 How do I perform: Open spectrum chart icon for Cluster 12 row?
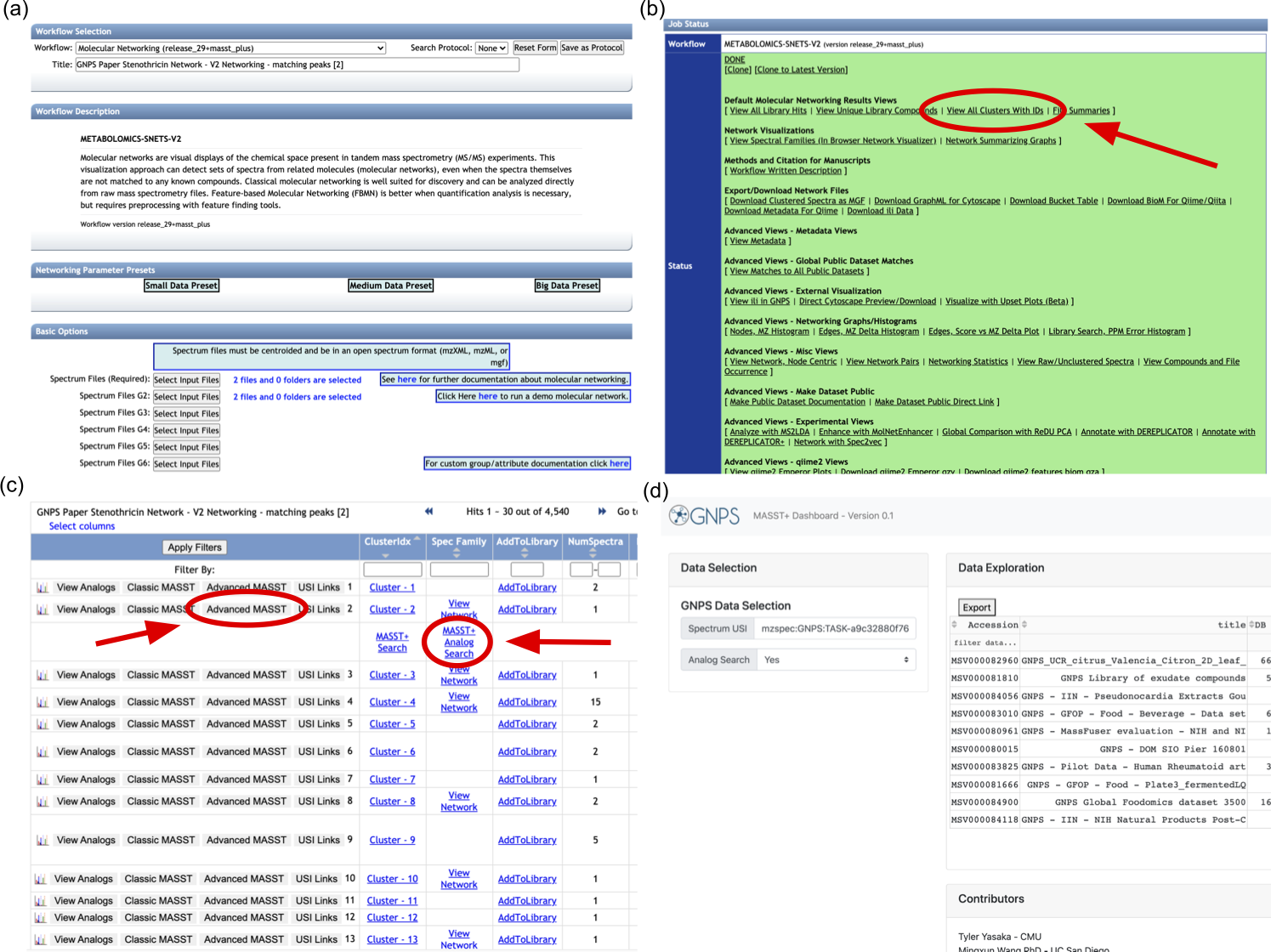[x=40, y=918]
